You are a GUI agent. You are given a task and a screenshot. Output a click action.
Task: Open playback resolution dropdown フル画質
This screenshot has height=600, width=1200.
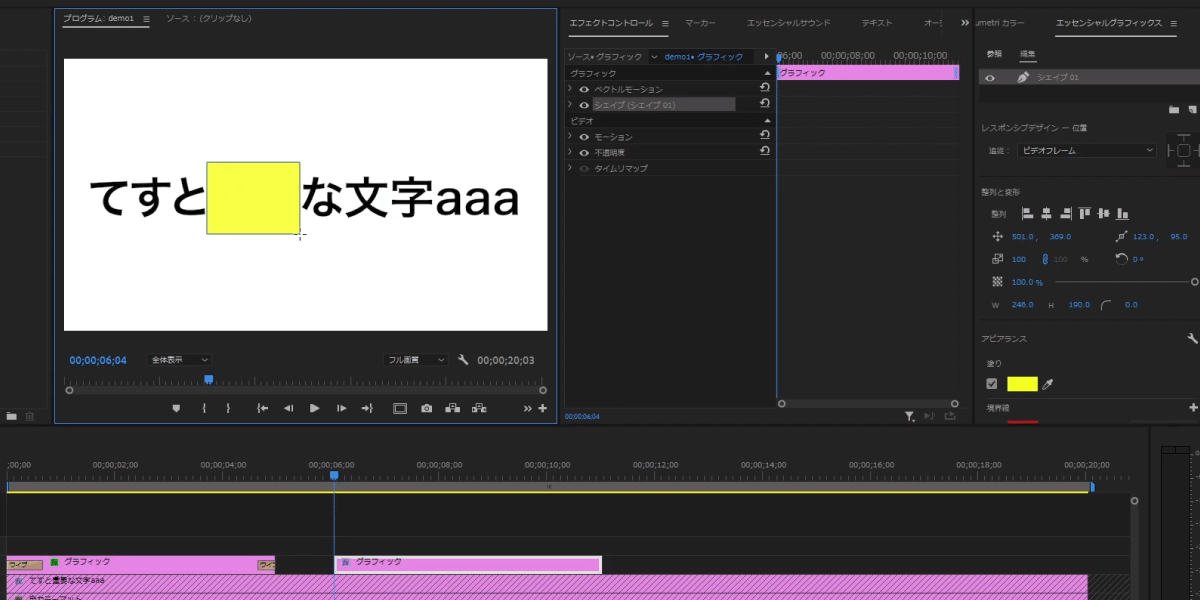click(416, 360)
